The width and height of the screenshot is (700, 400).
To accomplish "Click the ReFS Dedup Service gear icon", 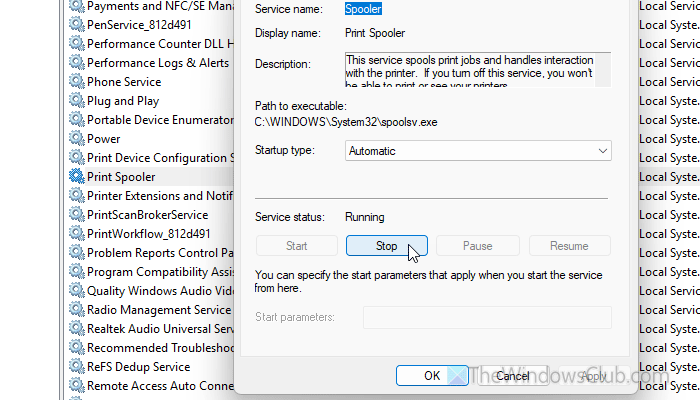I will pos(77,366).
